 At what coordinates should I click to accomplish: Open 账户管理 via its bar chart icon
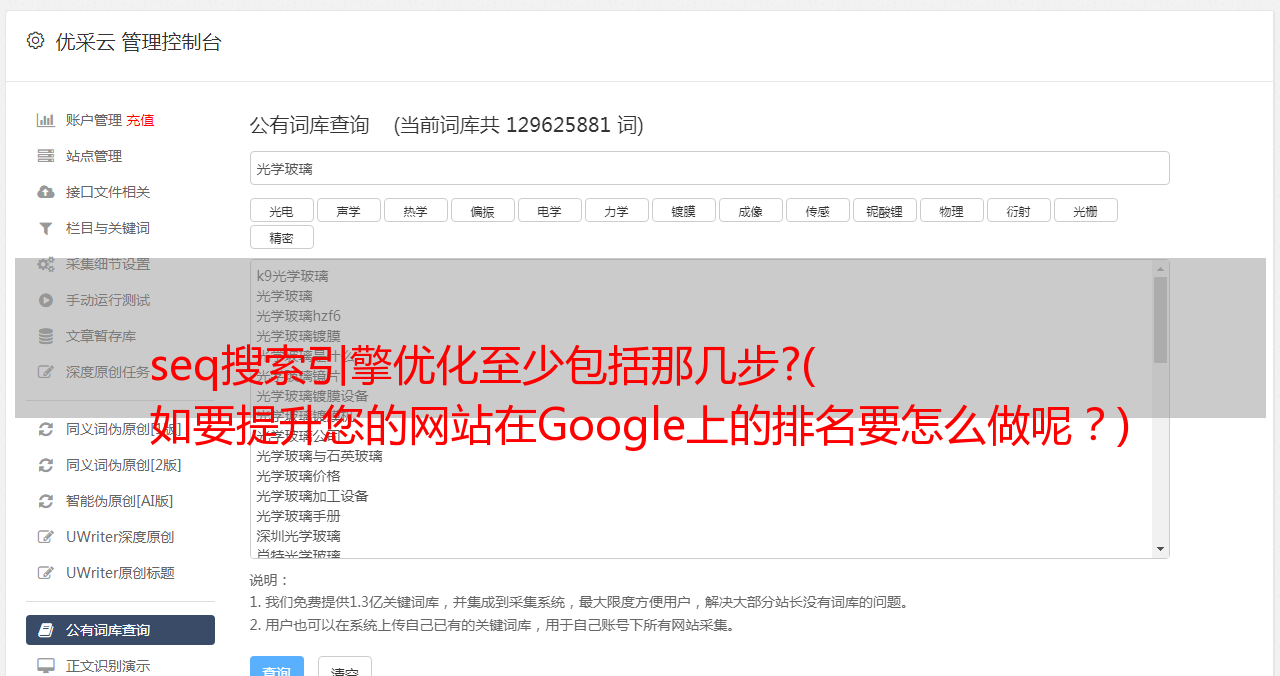pos(46,120)
